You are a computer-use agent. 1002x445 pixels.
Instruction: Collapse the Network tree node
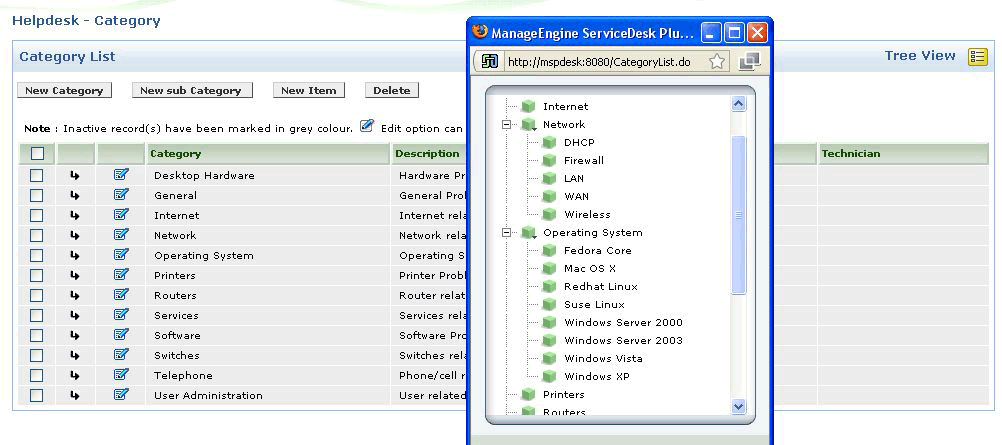(507, 125)
